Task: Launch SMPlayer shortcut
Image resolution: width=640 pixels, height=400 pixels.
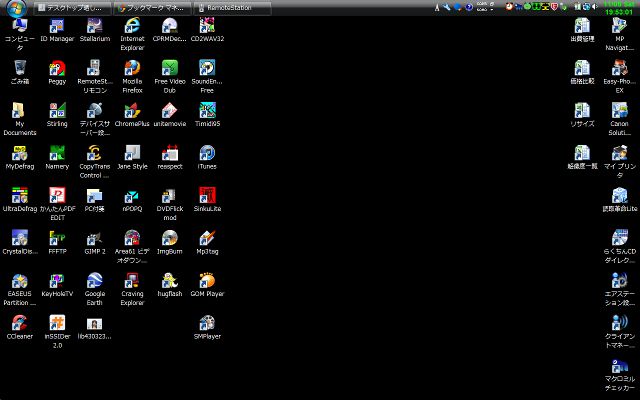Action: click(207, 328)
